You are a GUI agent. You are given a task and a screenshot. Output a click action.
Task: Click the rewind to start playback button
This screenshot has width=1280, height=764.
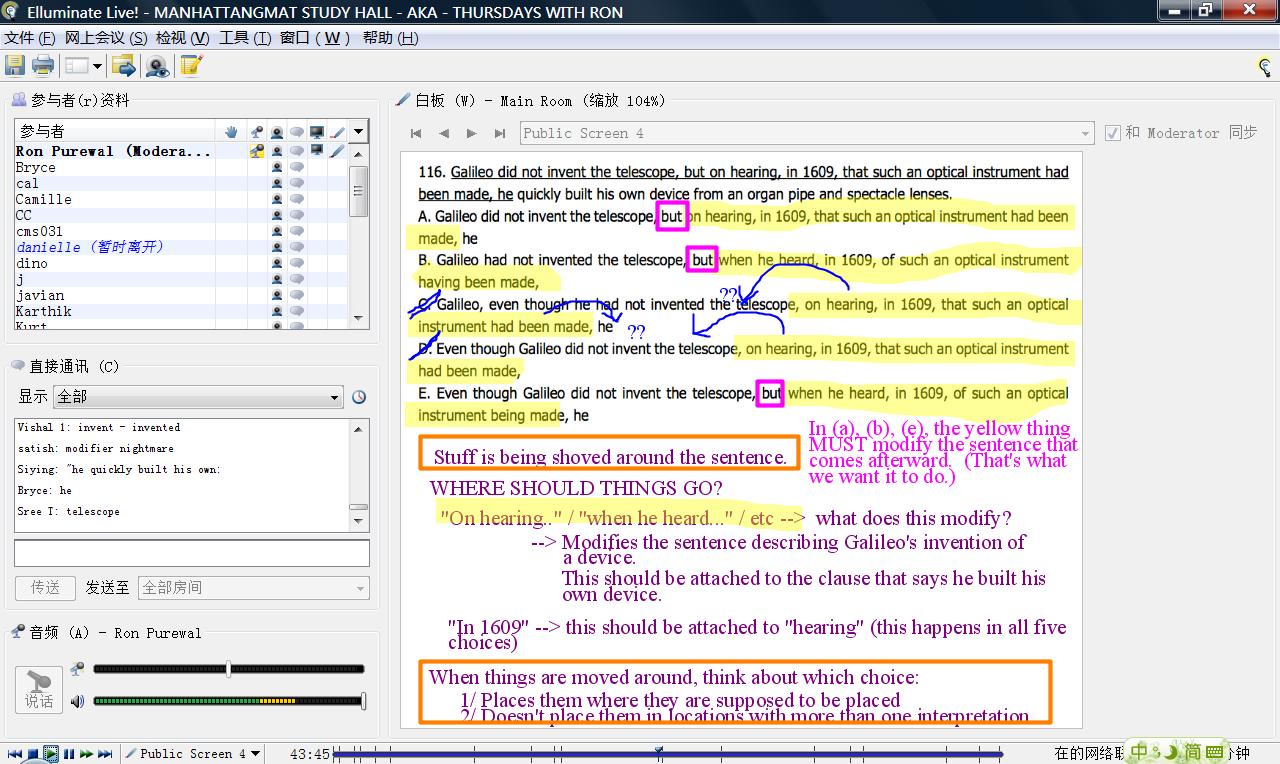coord(15,754)
